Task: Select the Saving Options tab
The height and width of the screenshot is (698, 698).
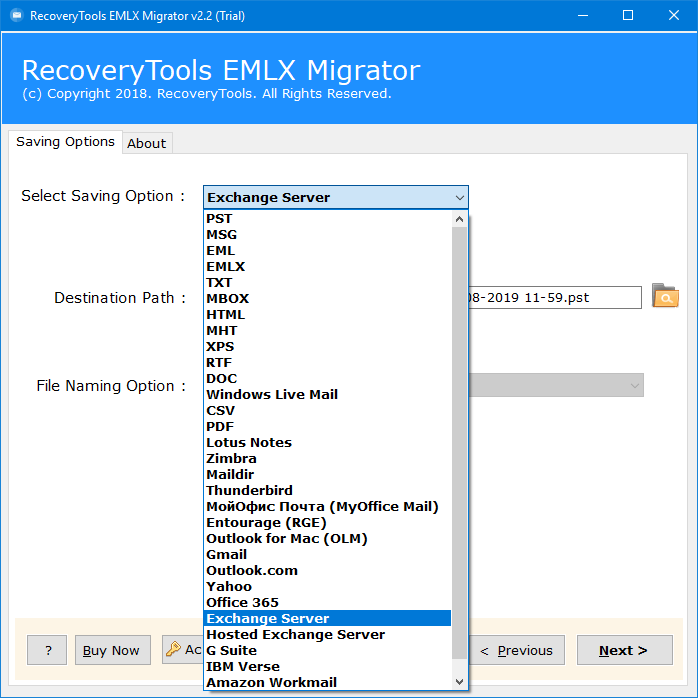Action: pyautogui.click(x=65, y=142)
